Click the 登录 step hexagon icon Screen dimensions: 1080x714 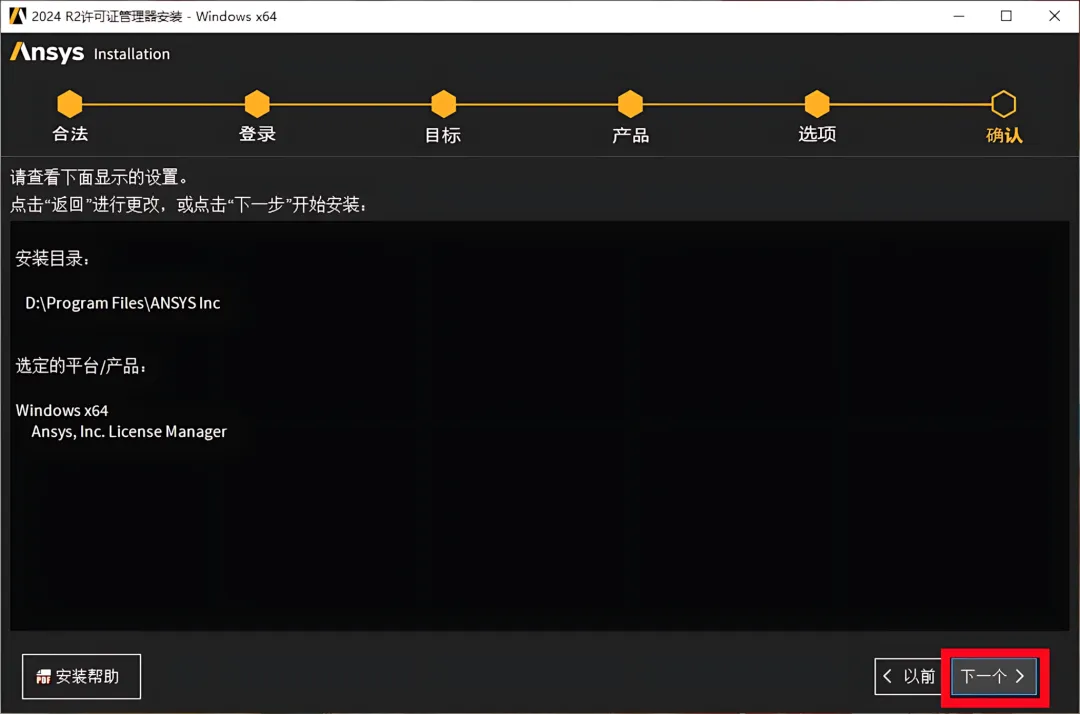[257, 104]
